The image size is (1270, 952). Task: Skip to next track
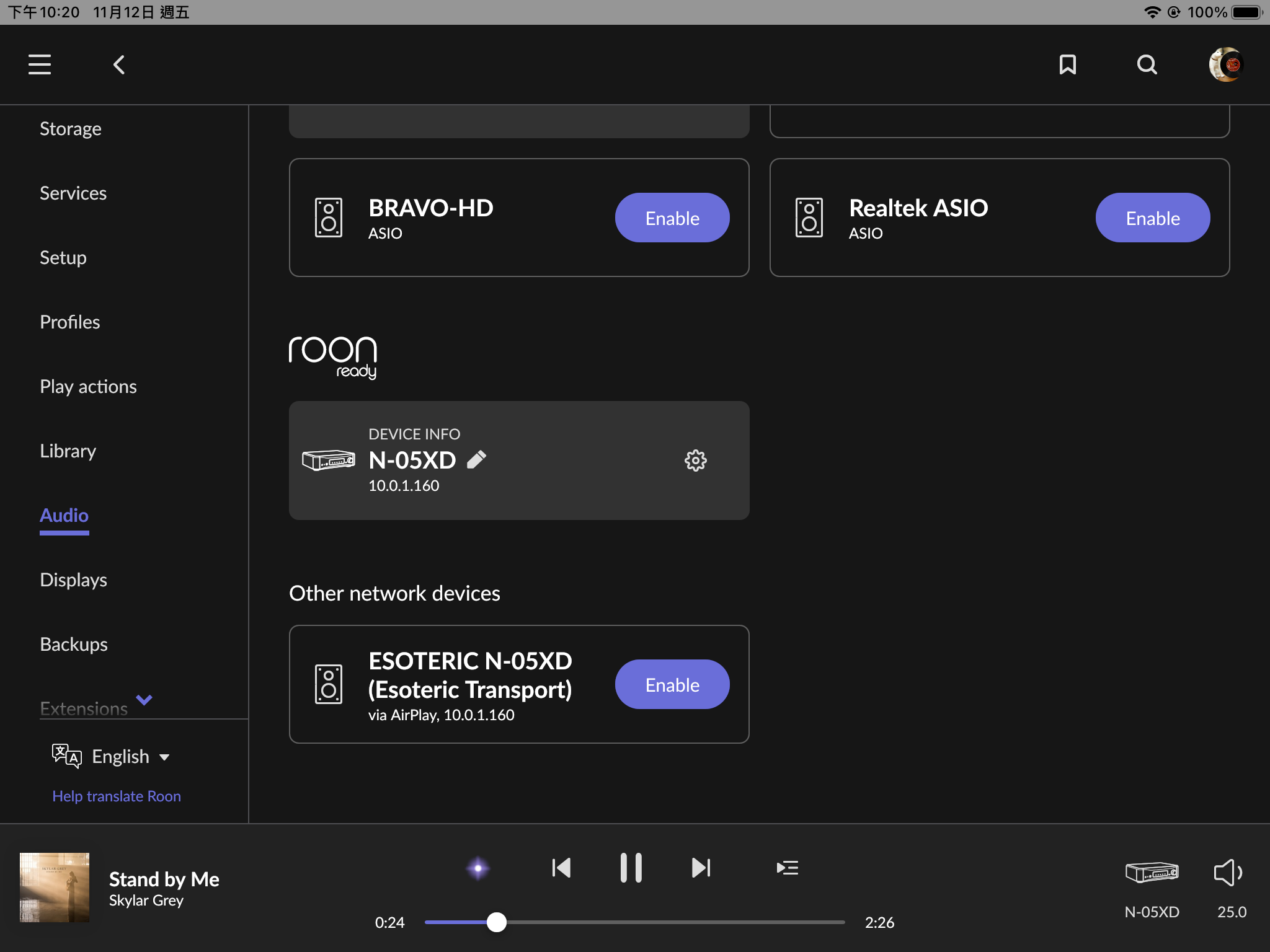pos(701,868)
